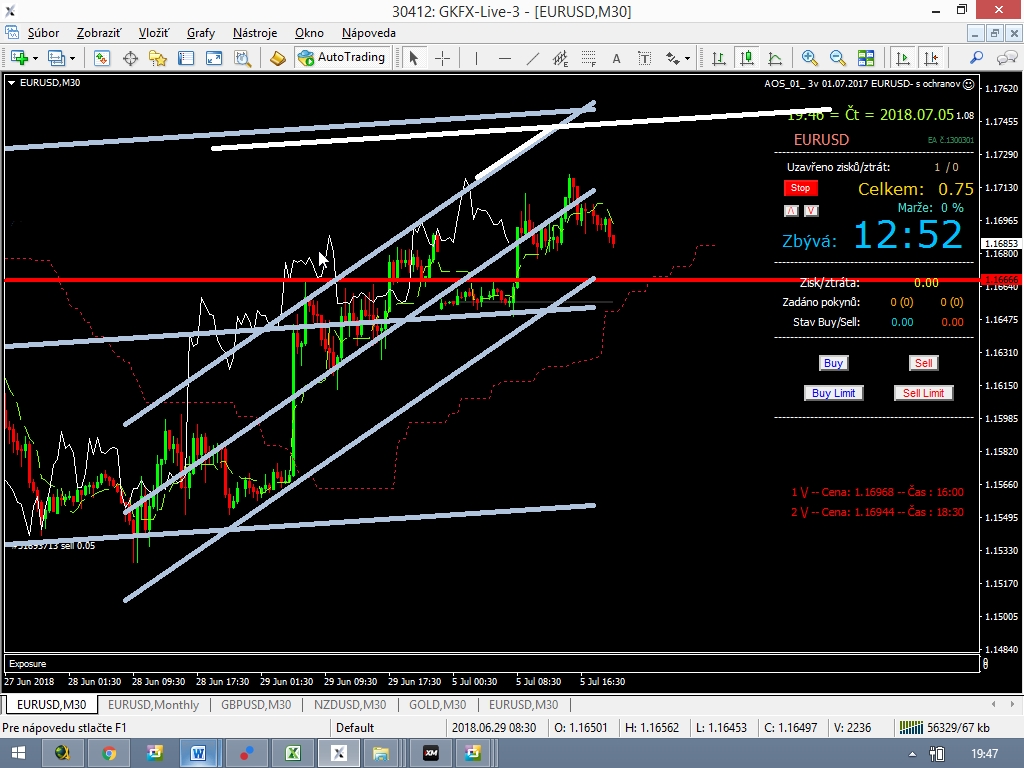Viewport: 1024px width, 768px height.
Task: Tile chart windows icon
Action: [x=866, y=58]
